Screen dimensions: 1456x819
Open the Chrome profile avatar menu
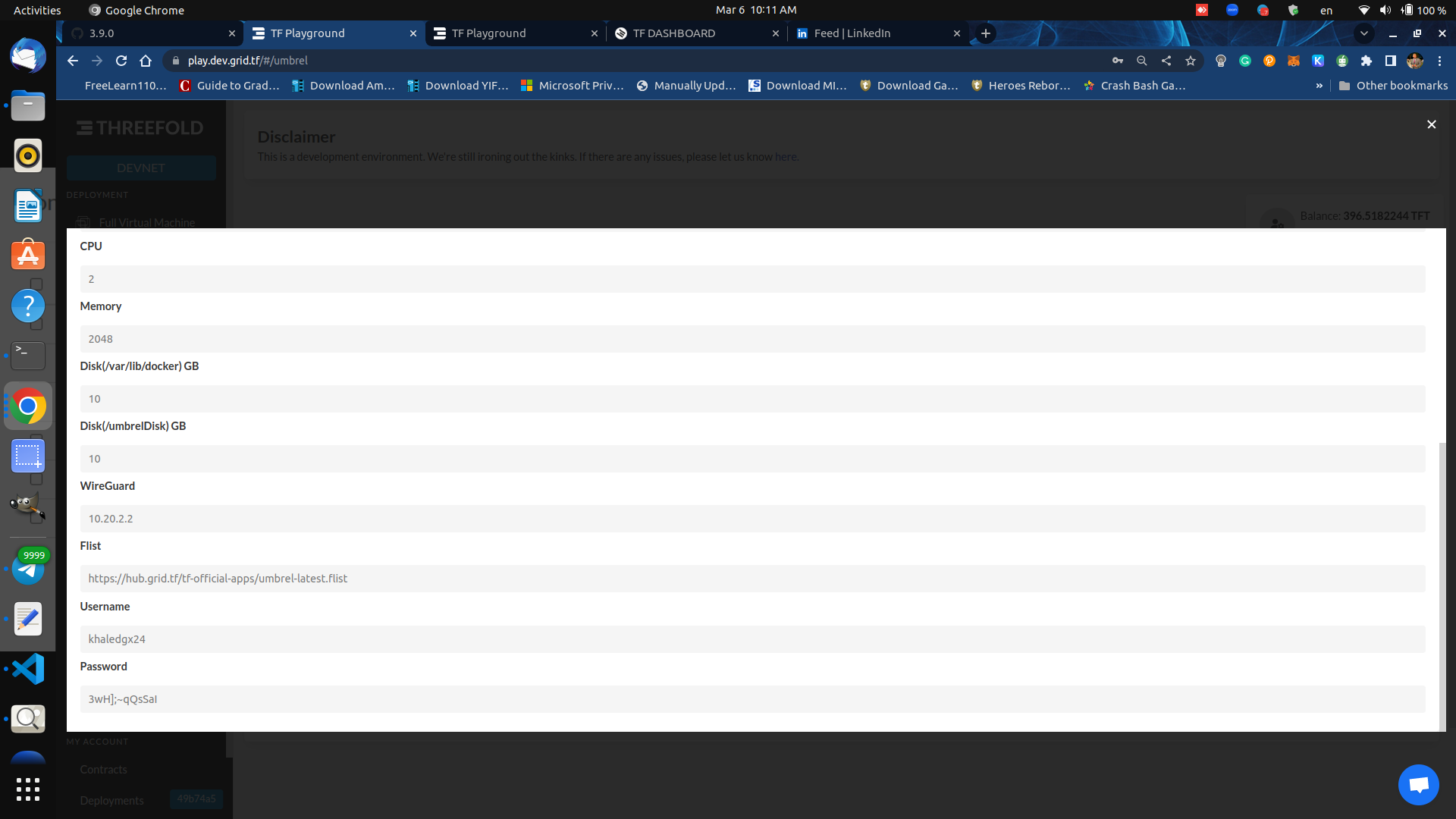click(1414, 61)
